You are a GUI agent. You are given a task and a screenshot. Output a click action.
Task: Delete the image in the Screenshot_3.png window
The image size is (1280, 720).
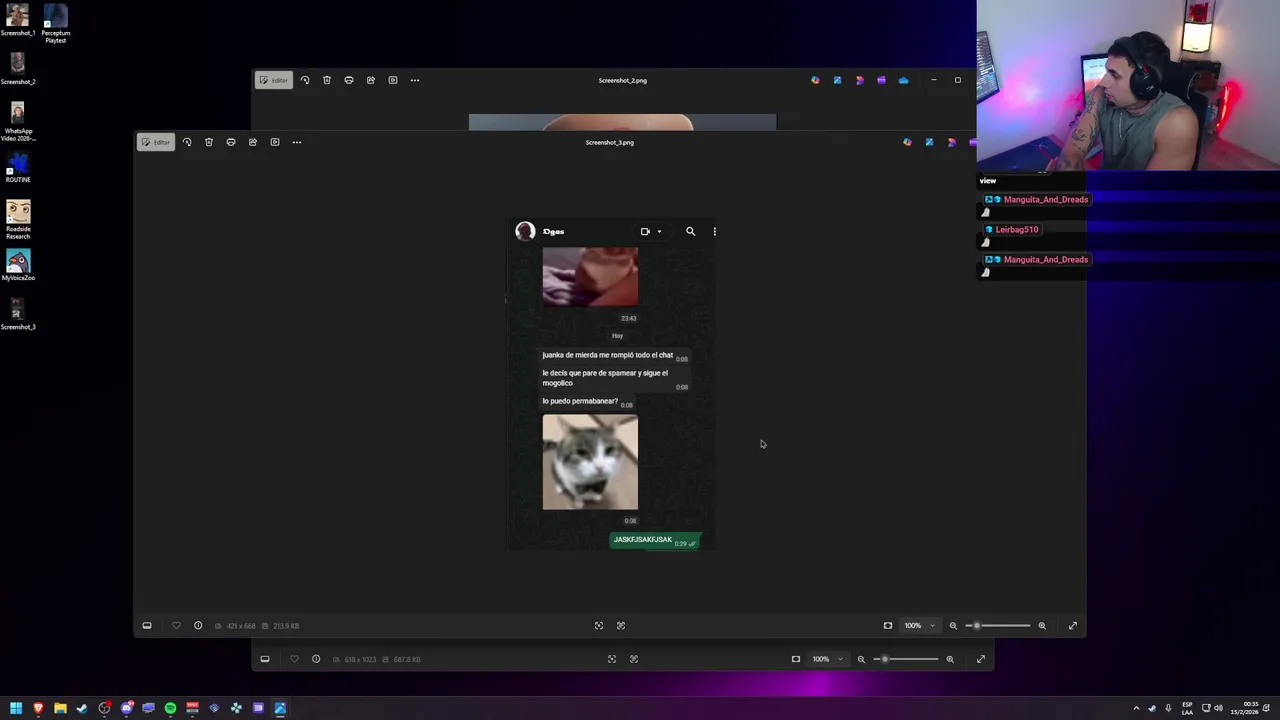[x=209, y=142]
